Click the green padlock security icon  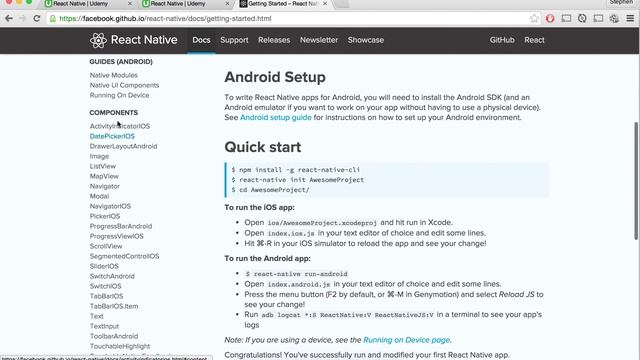(x=53, y=18)
